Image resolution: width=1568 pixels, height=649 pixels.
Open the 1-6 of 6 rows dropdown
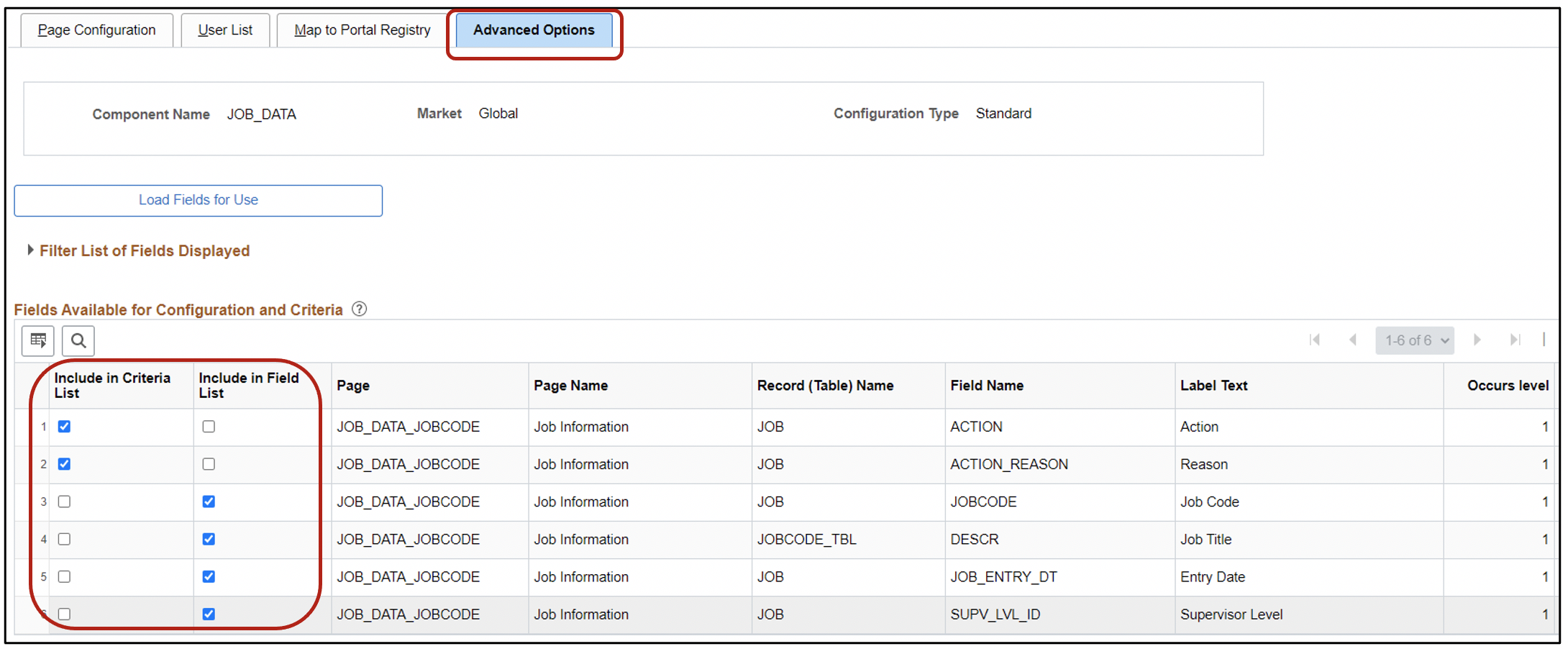click(1414, 340)
